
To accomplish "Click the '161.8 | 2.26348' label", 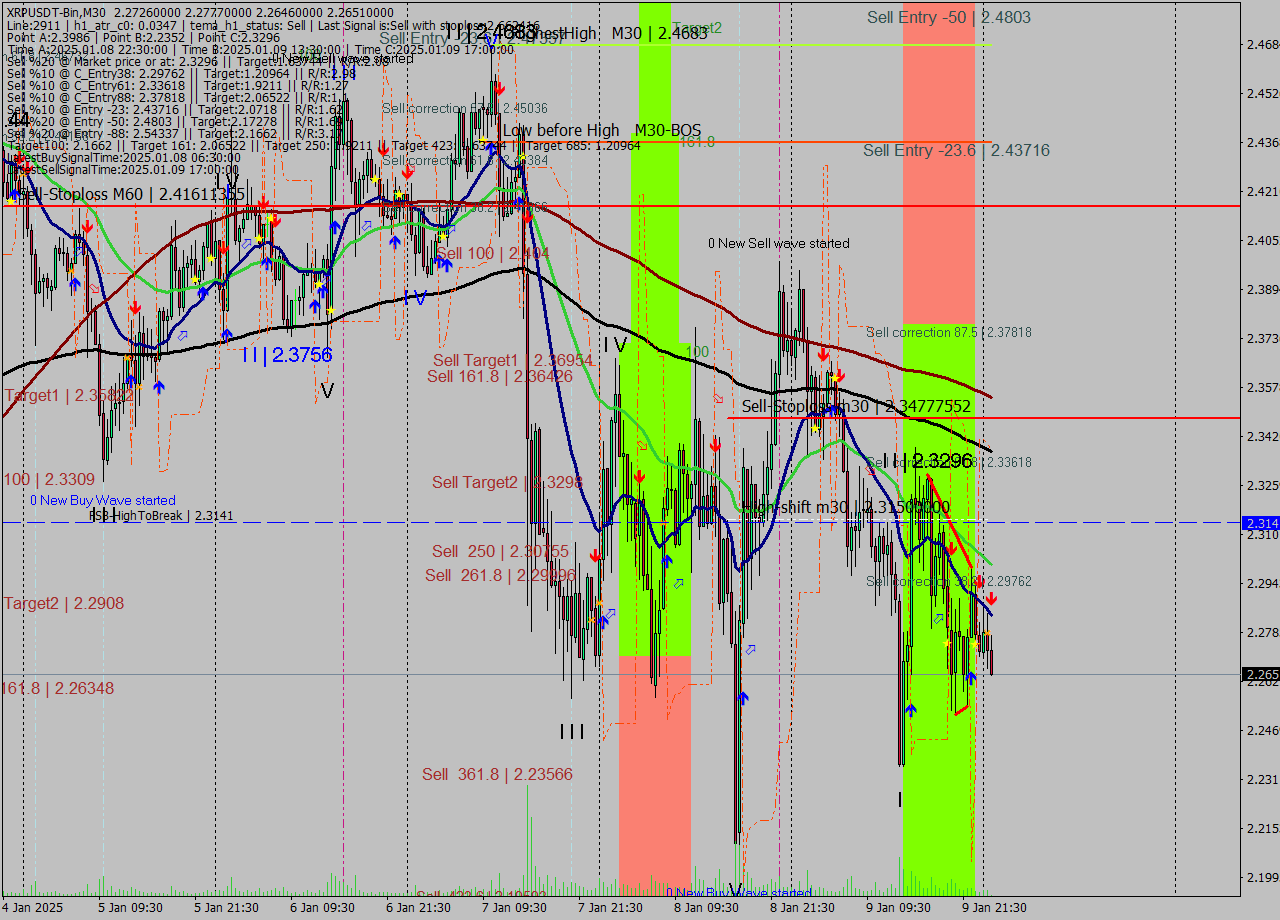I will click(x=58, y=688).
